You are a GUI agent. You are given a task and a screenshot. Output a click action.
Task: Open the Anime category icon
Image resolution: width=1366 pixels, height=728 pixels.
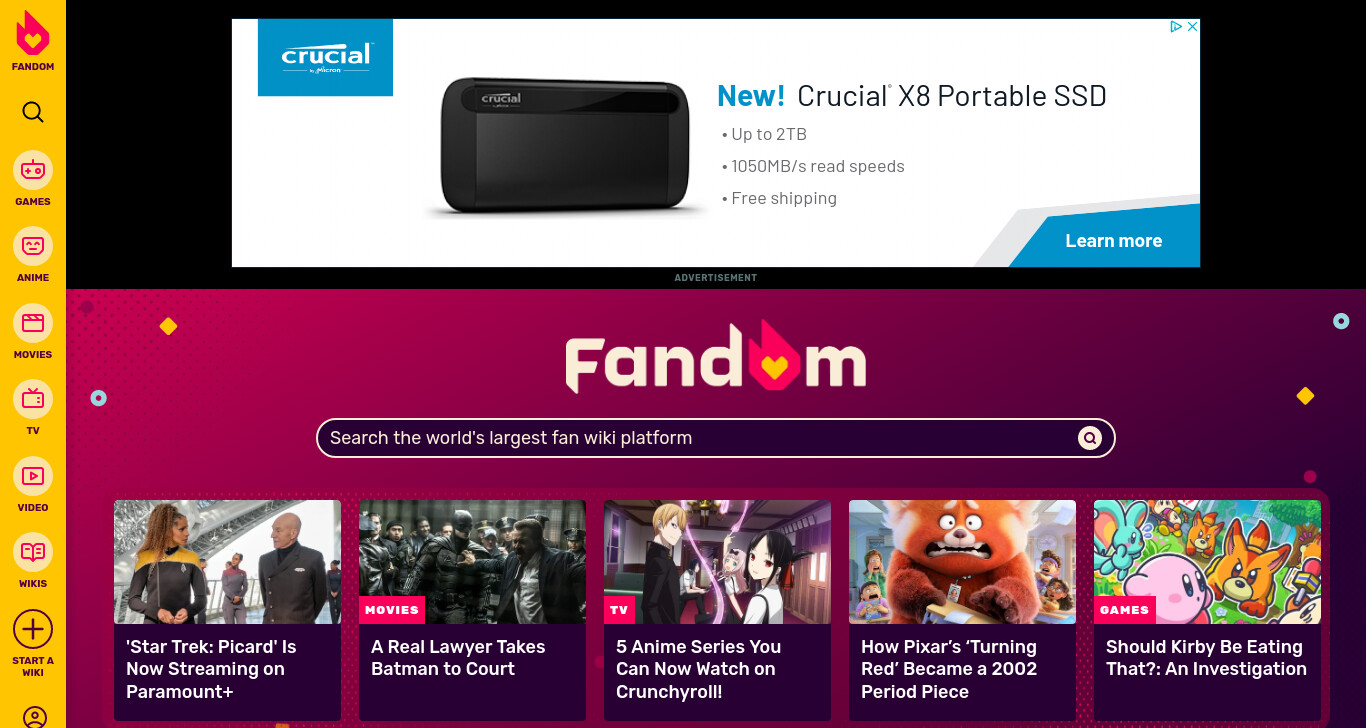click(33, 246)
